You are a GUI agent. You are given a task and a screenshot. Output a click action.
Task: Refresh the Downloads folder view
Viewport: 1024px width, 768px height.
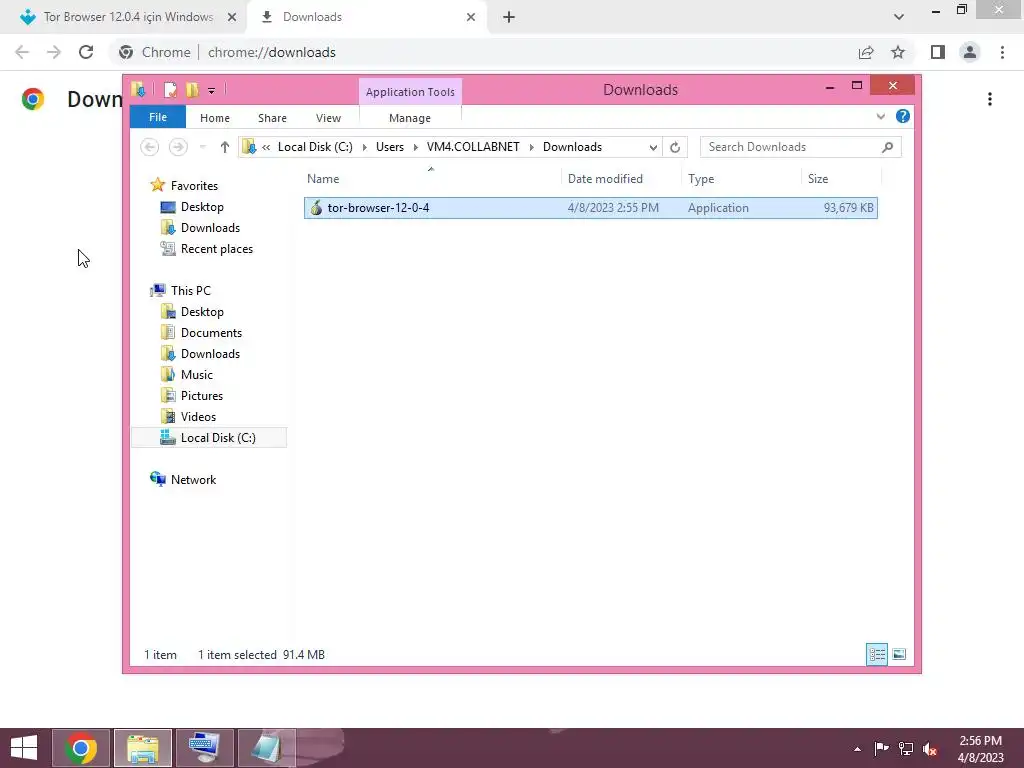point(675,147)
